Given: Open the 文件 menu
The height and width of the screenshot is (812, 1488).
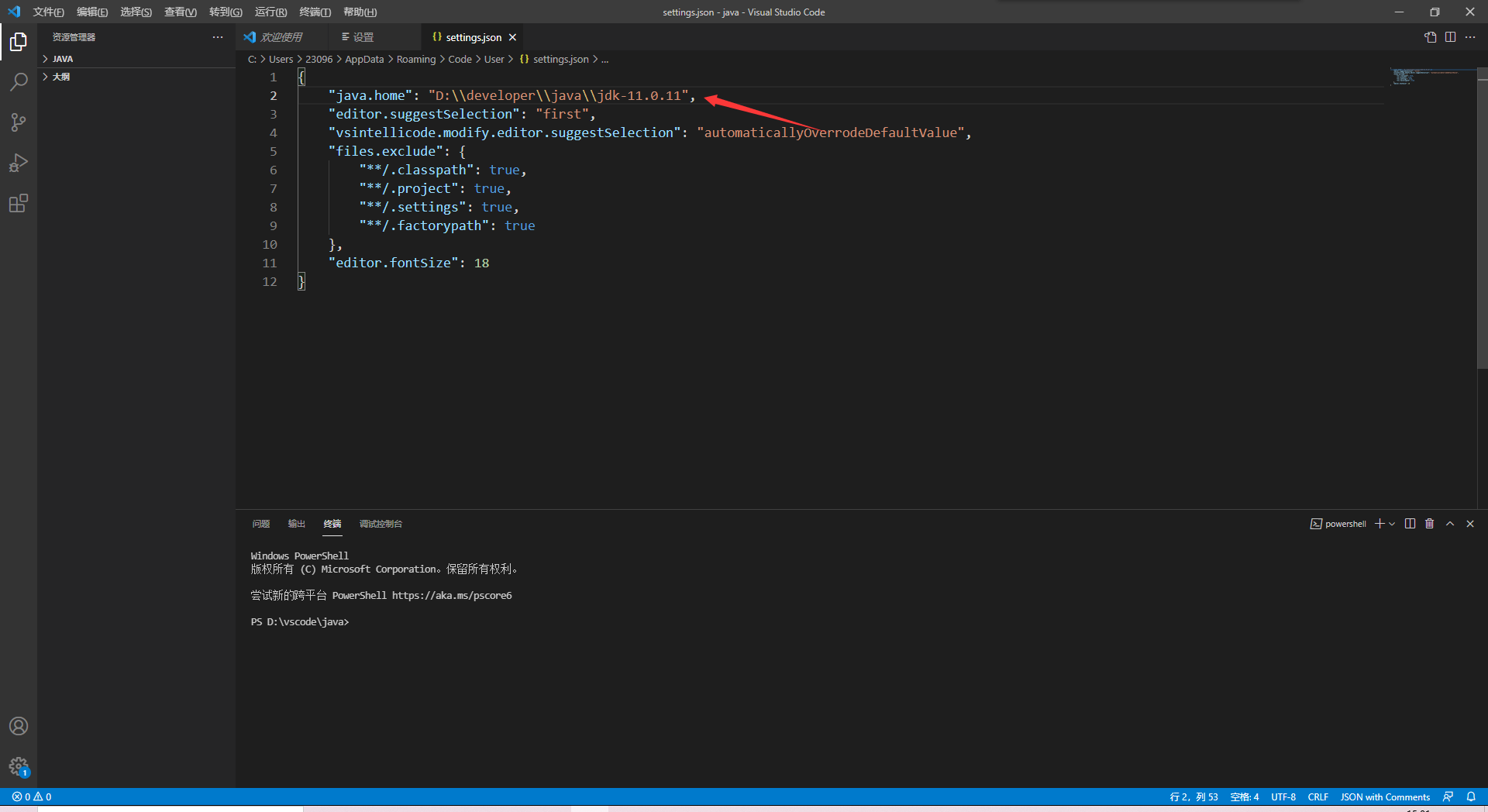Looking at the screenshot, I should click(48, 12).
